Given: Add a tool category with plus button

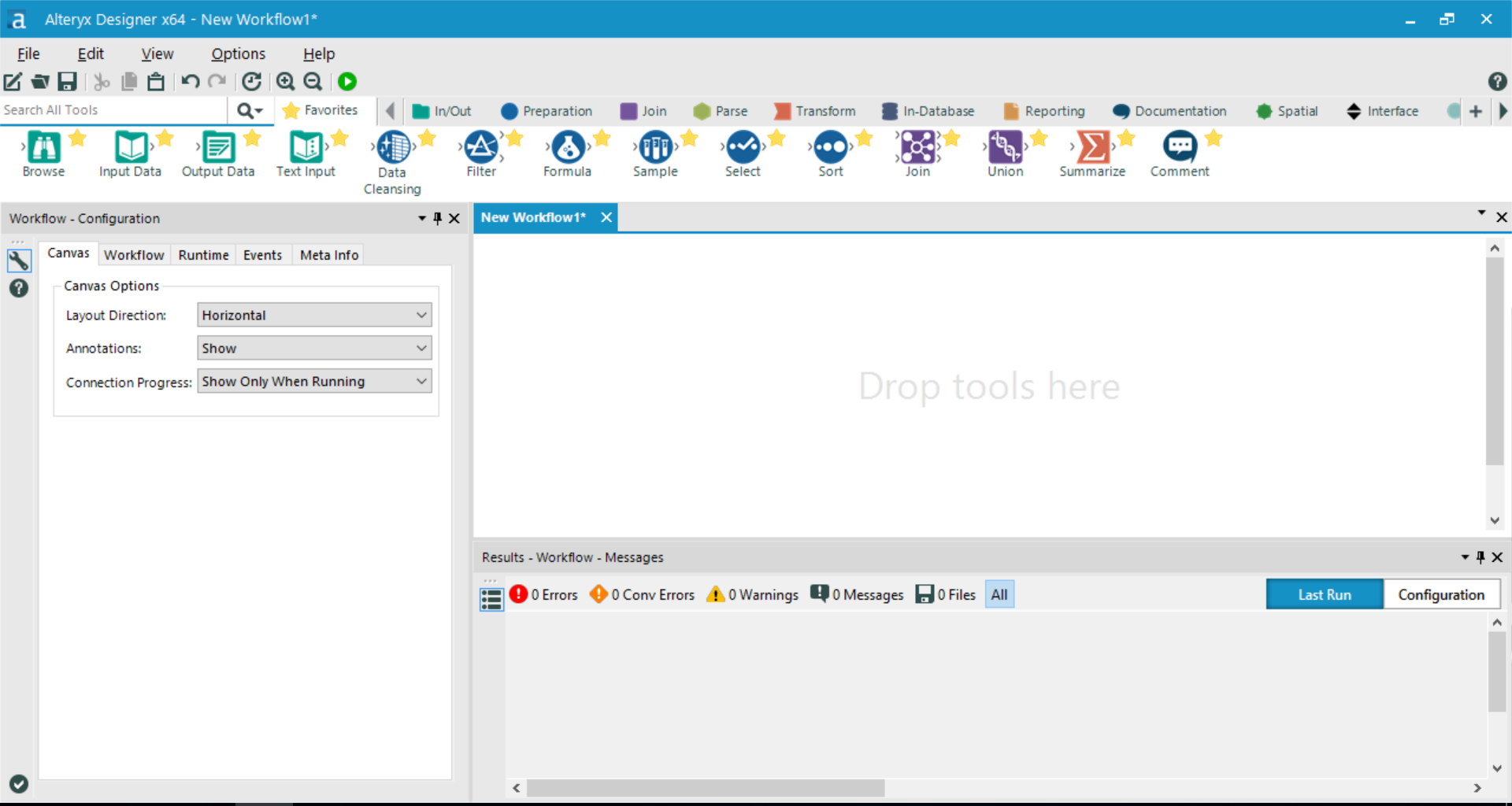Looking at the screenshot, I should point(1476,111).
